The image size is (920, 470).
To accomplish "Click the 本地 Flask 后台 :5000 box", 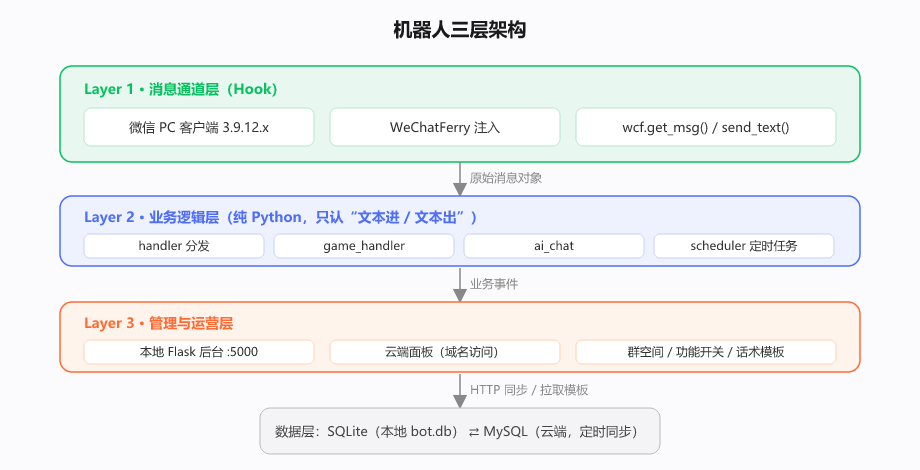I will 199,352.
